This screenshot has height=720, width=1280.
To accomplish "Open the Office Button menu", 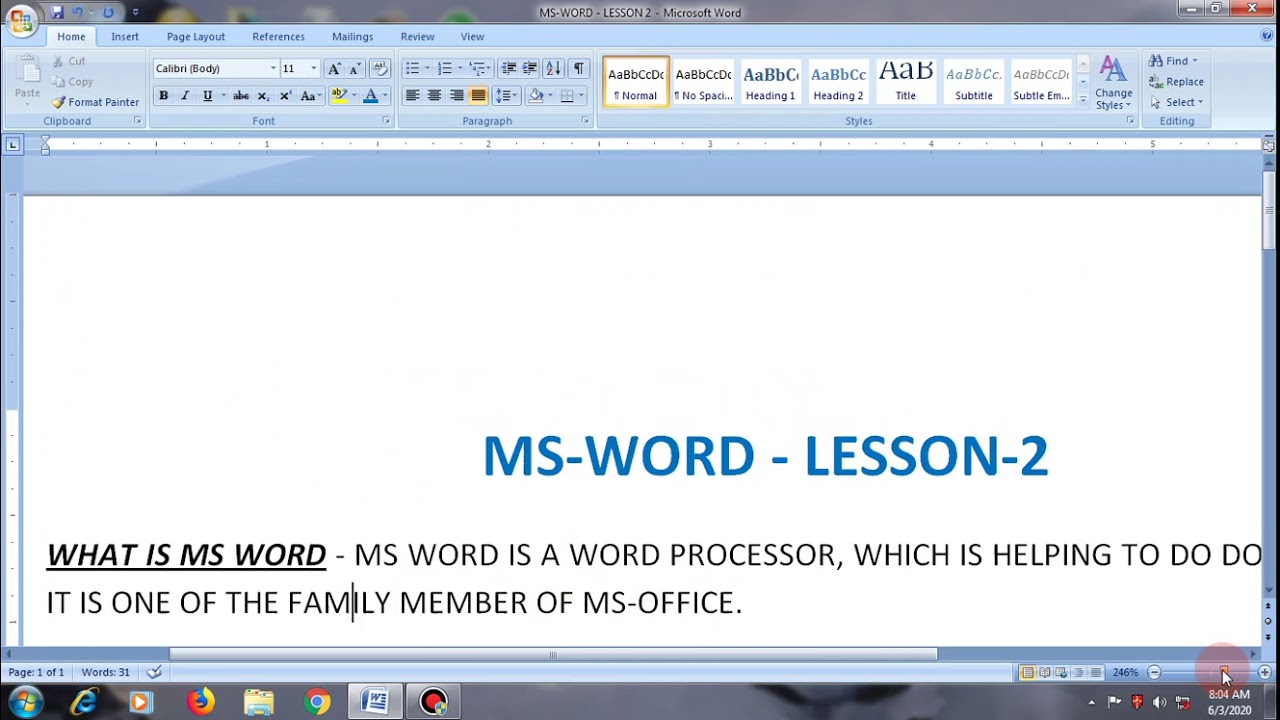I will (x=20, y=20).
